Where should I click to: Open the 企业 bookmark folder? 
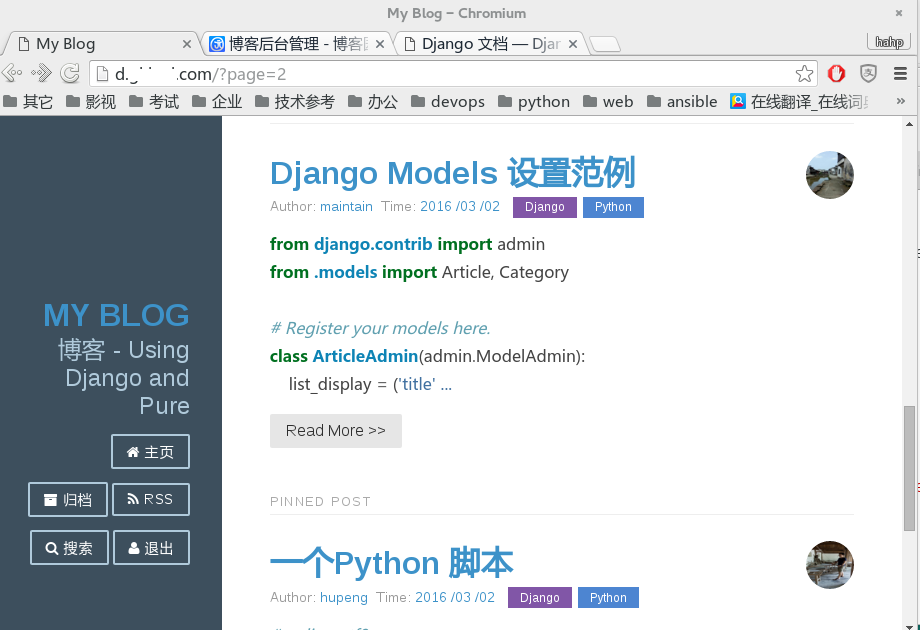[x=217, y=101]
